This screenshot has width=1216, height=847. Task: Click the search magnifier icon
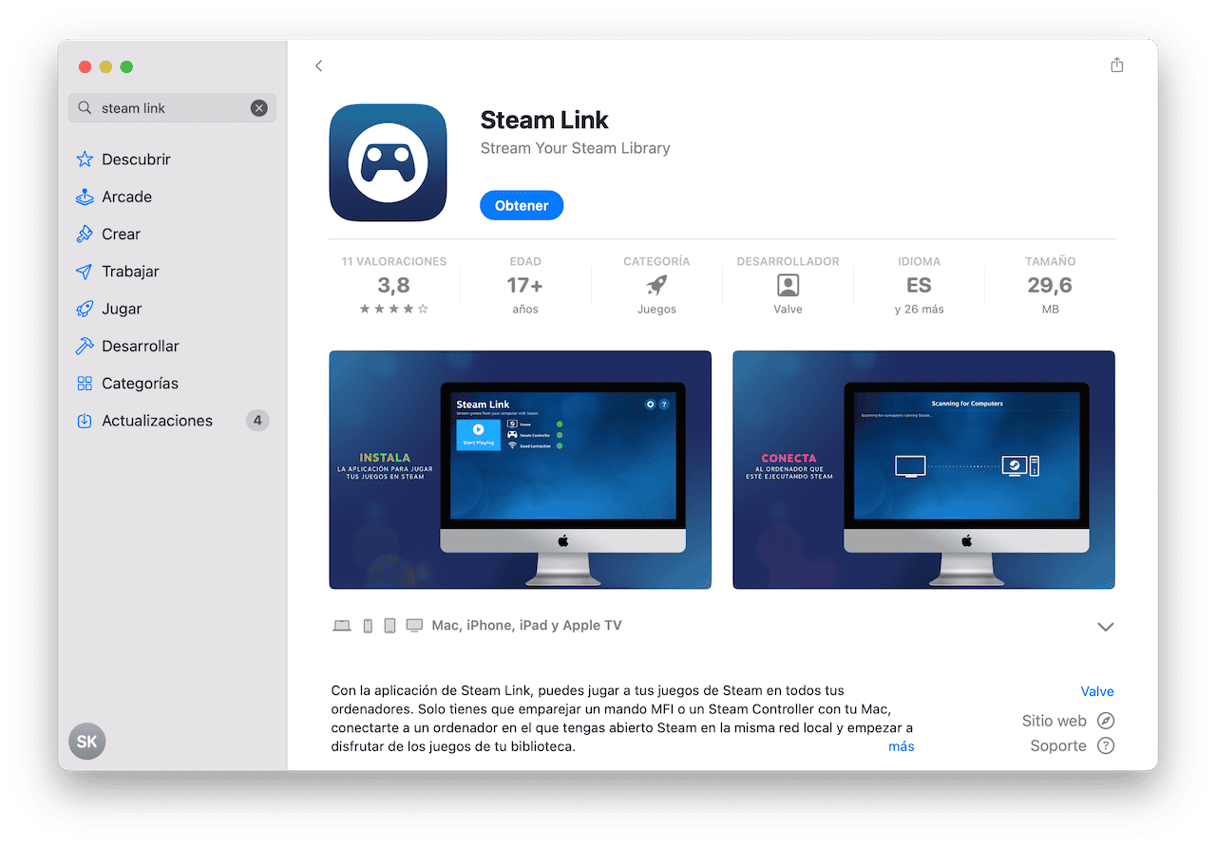85,108
